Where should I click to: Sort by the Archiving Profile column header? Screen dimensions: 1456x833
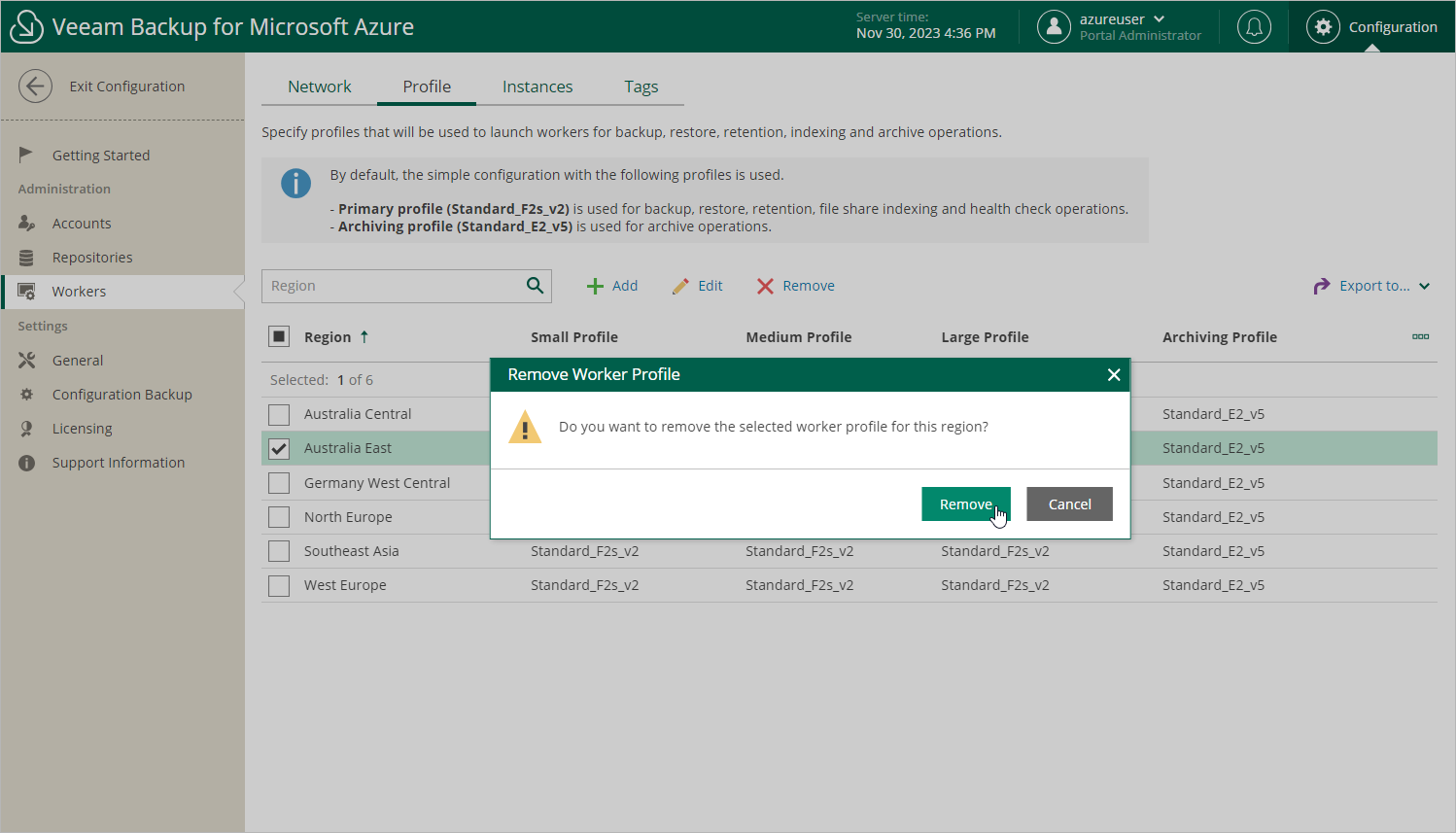pyautogui.click(x=1220, y=337)
